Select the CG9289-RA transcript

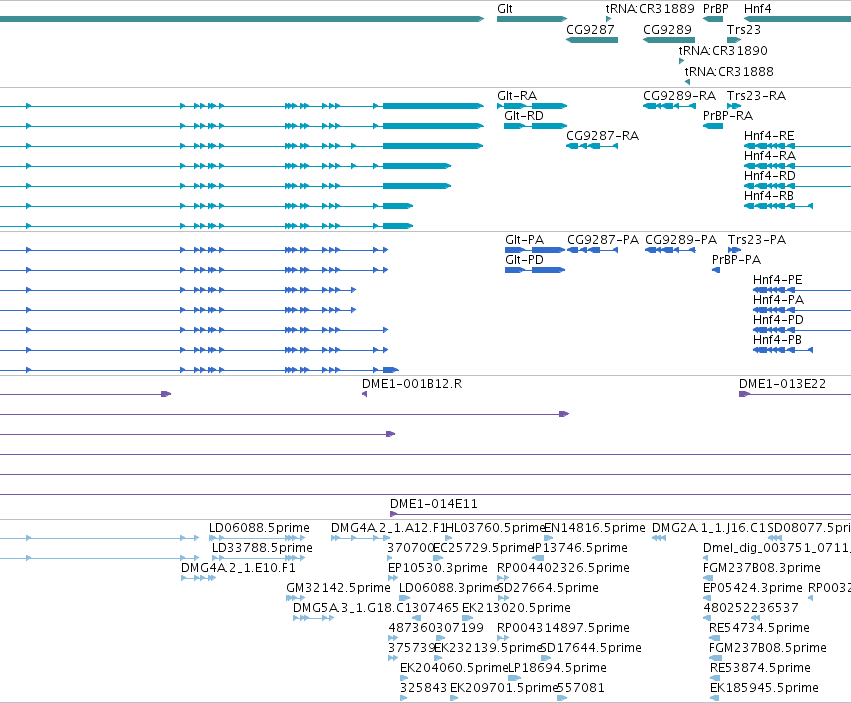(669, 106)
